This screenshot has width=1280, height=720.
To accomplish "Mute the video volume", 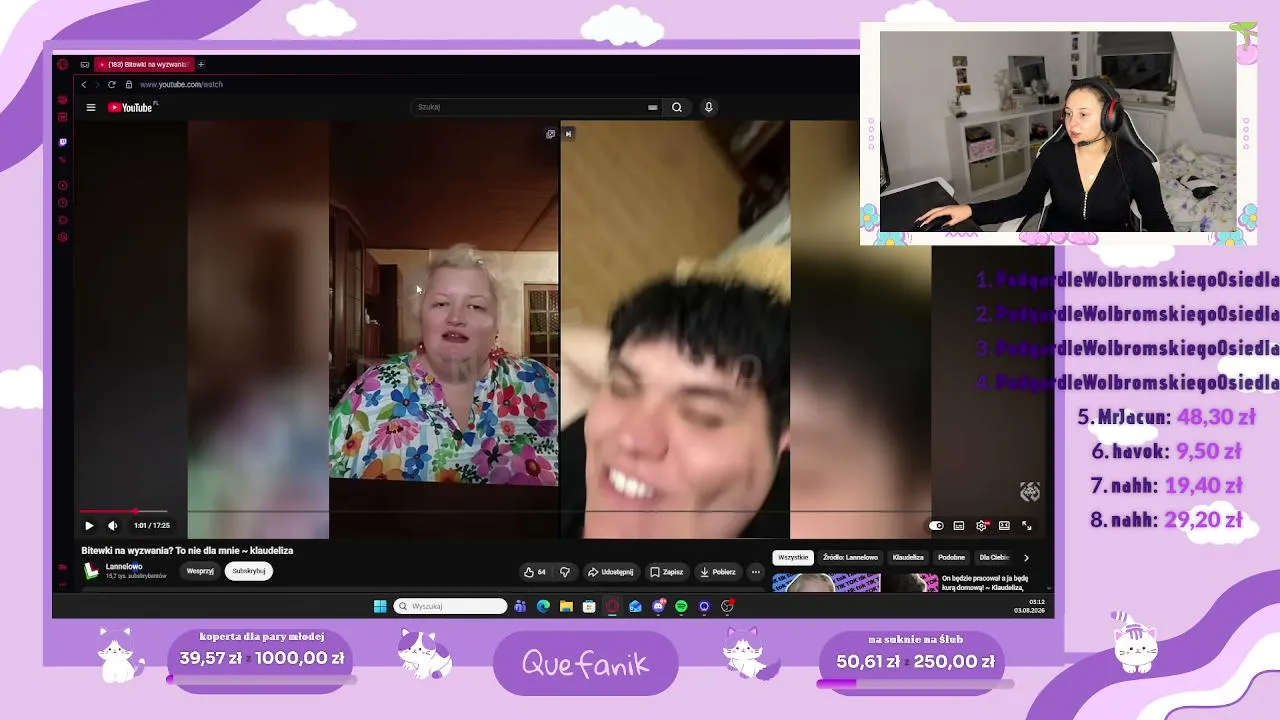I will pyautogui.click(x=112, y=525).
